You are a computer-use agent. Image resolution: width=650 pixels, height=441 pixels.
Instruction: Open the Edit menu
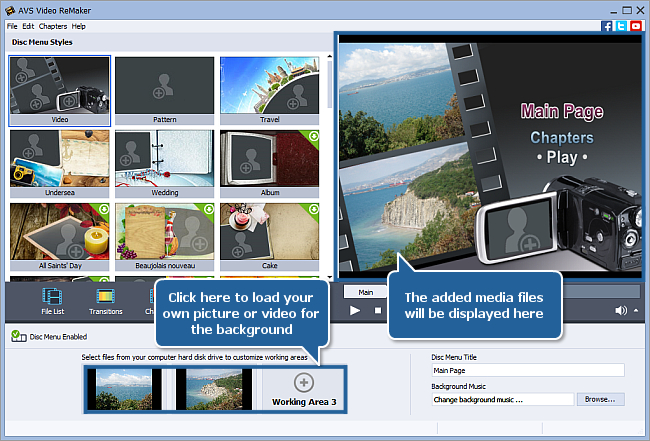(28, 26)
